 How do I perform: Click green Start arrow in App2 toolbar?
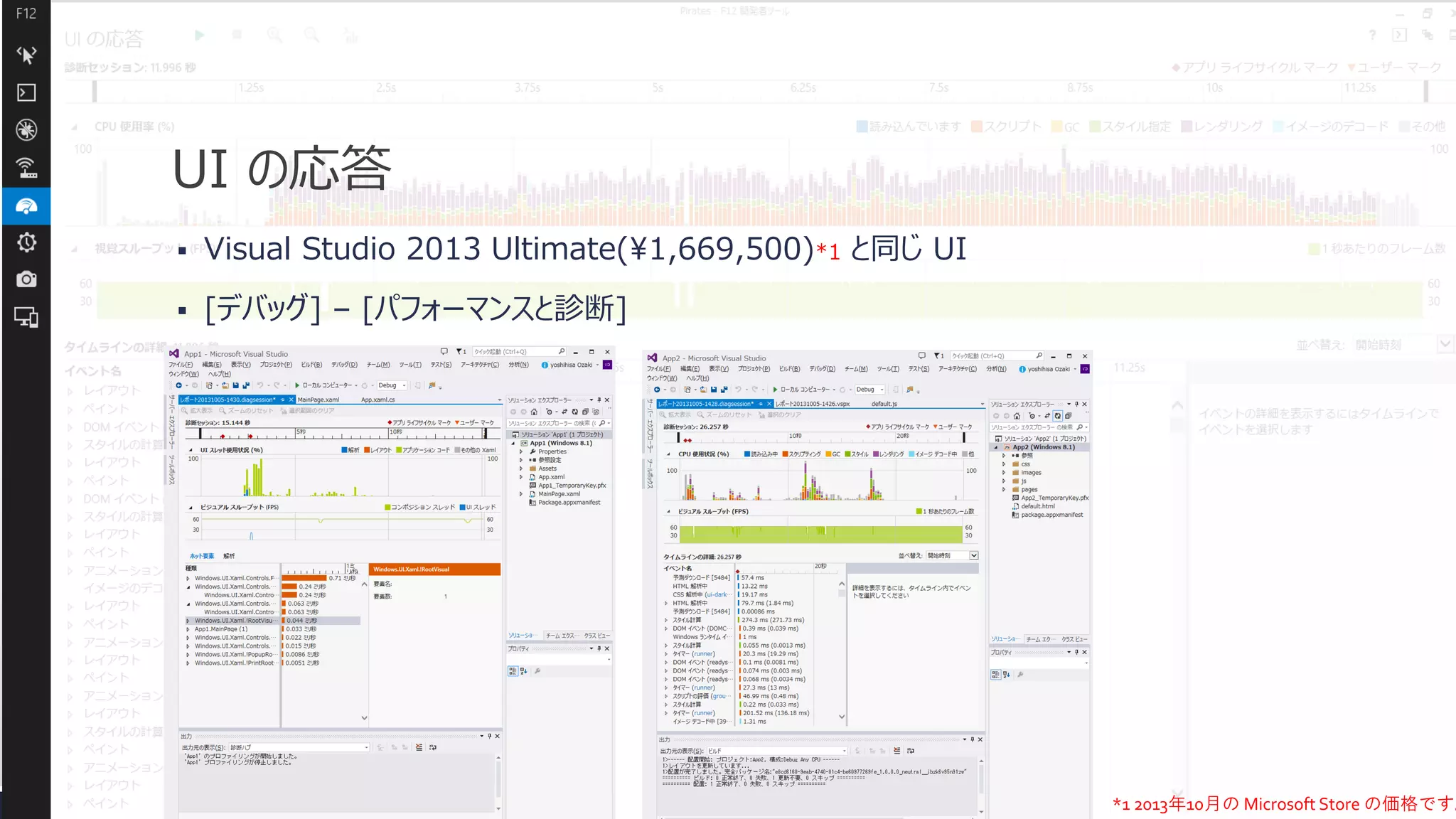[775, 390]
